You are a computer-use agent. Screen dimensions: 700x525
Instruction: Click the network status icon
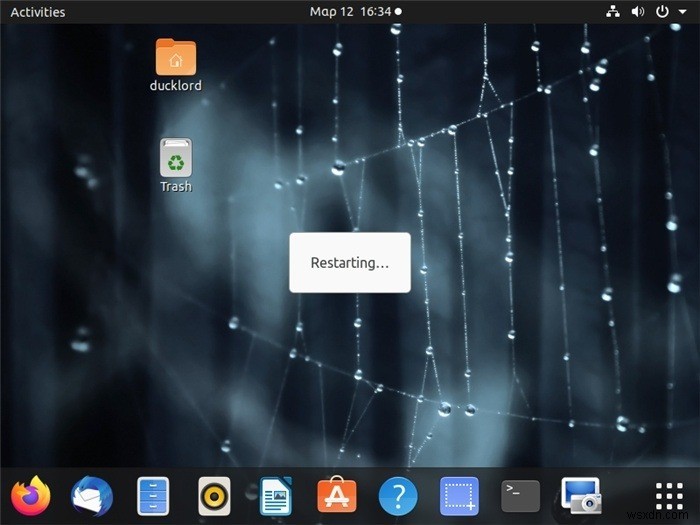[x=612, y=12]
